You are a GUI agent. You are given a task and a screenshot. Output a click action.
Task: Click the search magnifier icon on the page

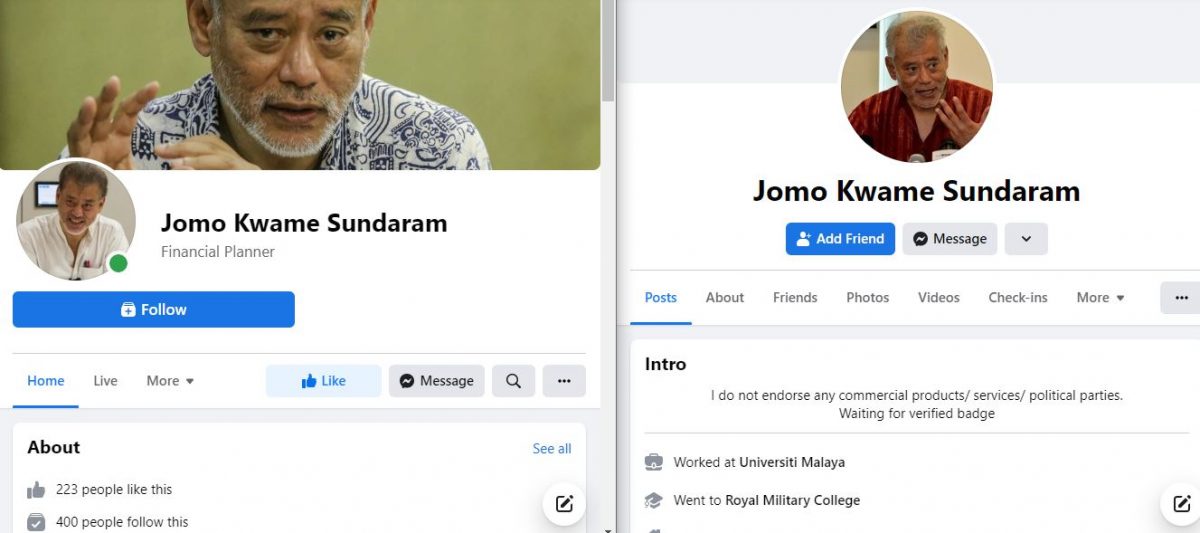pos(513,381)
